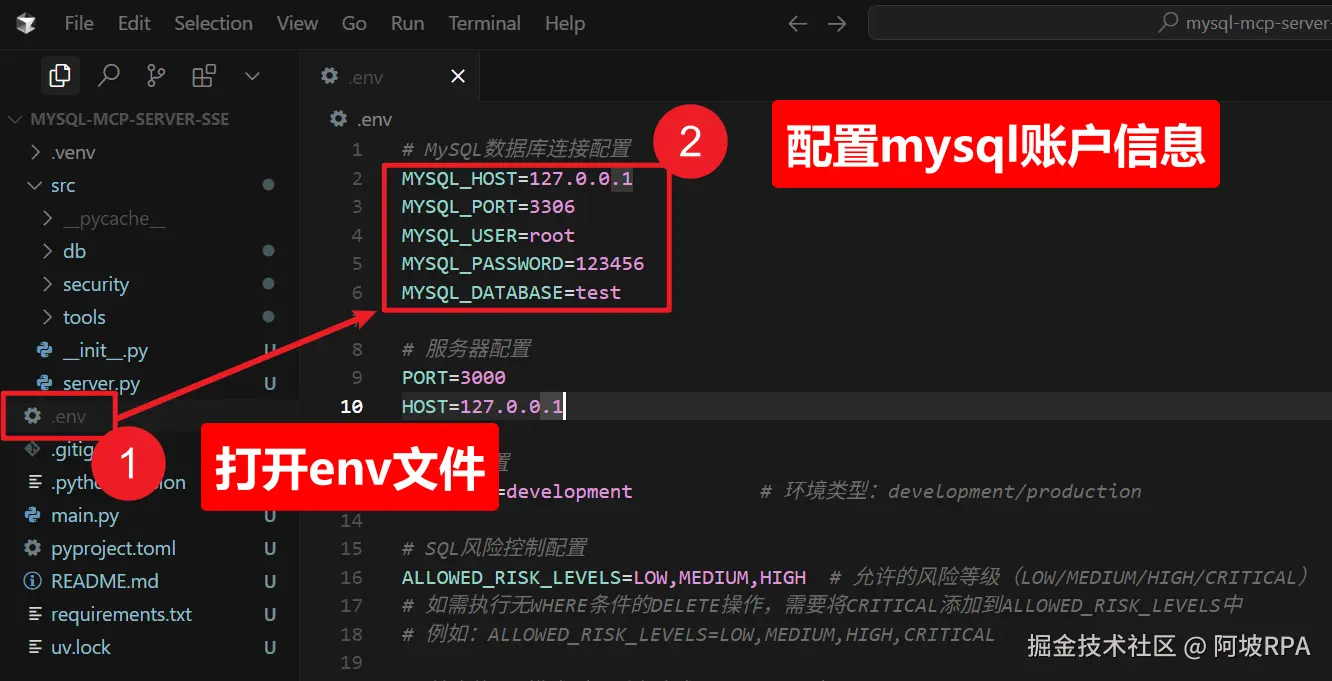This screenshot has width=1332, height=681.
Task: Click the lines icon of uv.lock
Action: (33, 647)
